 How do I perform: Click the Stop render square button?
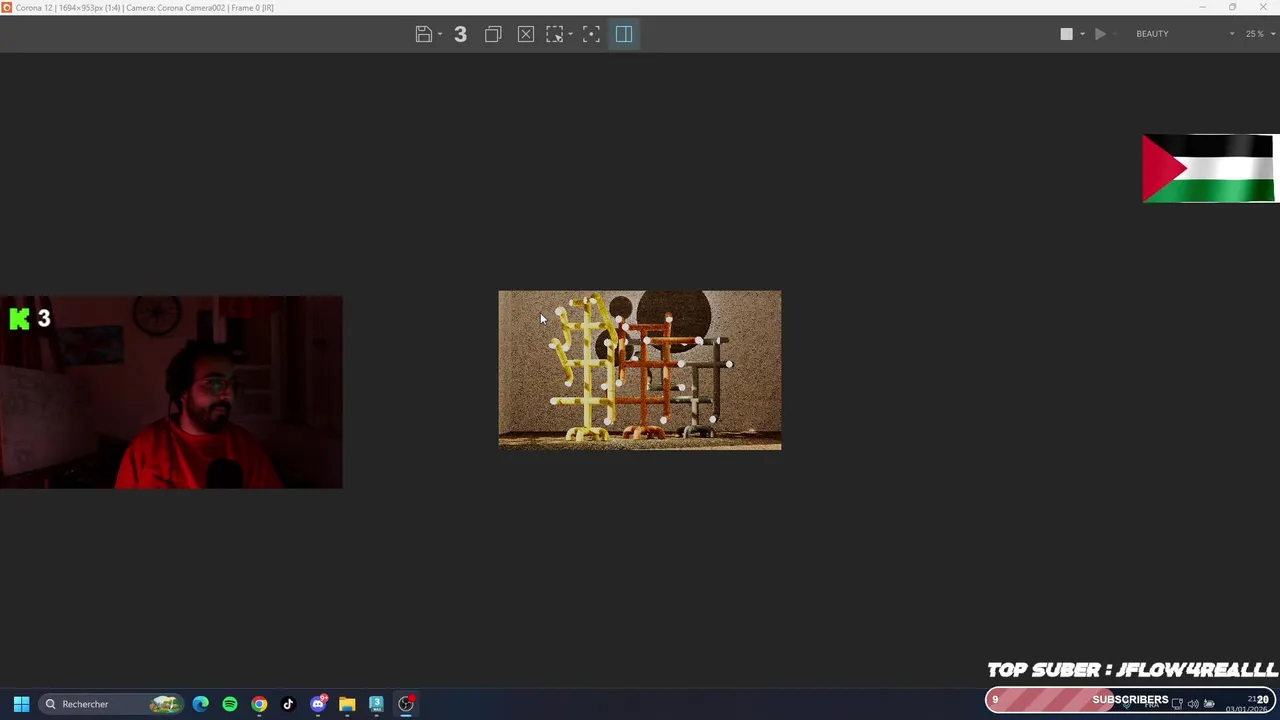pos(1067,34)
